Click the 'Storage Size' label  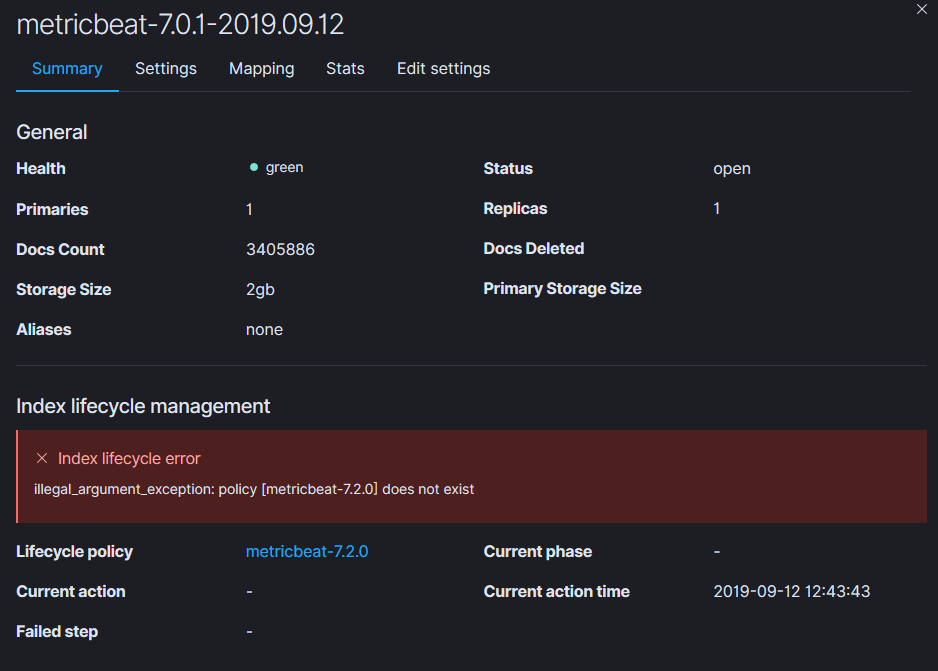(x=63, y=289)
